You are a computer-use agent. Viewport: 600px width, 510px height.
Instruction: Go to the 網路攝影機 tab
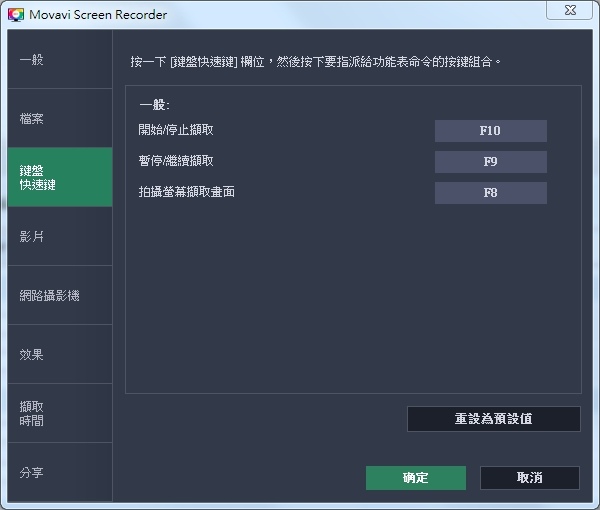click(60, 295)
